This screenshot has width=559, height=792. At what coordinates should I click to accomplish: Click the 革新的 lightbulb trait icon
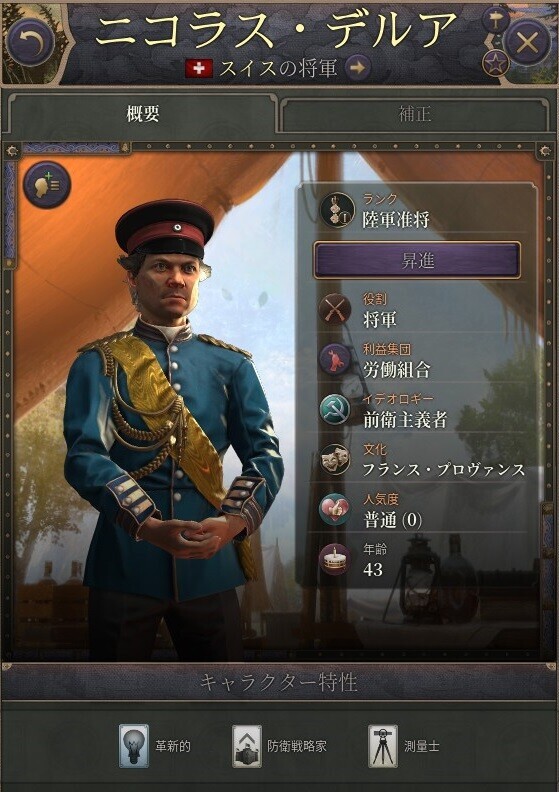tap(134, 746)
